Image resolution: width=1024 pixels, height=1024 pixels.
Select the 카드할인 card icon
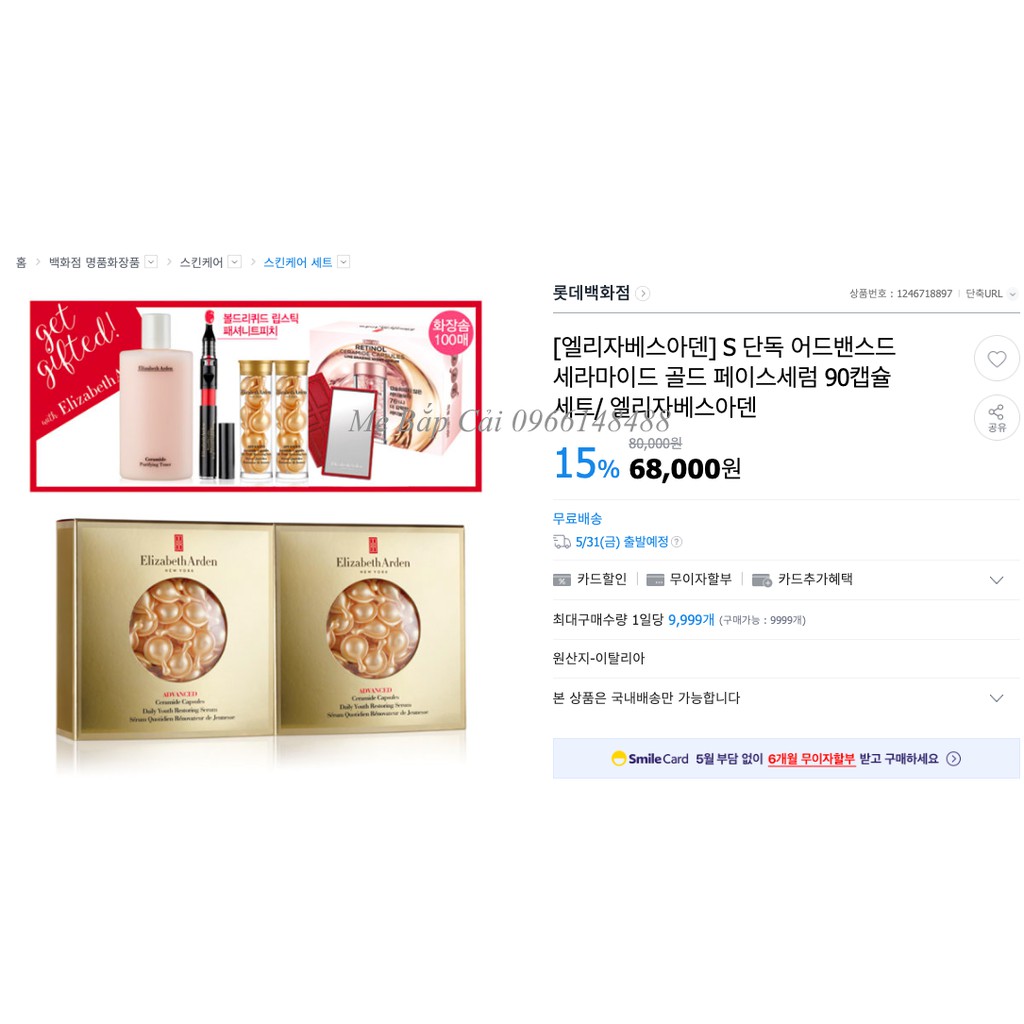(562, 580)
